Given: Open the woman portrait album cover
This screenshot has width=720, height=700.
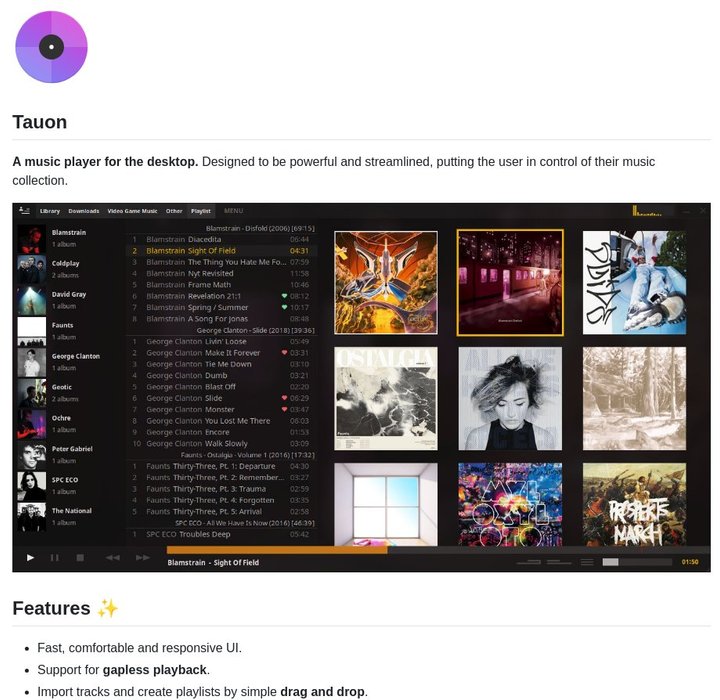Looking at the screenshot, I should pos(510,398).
